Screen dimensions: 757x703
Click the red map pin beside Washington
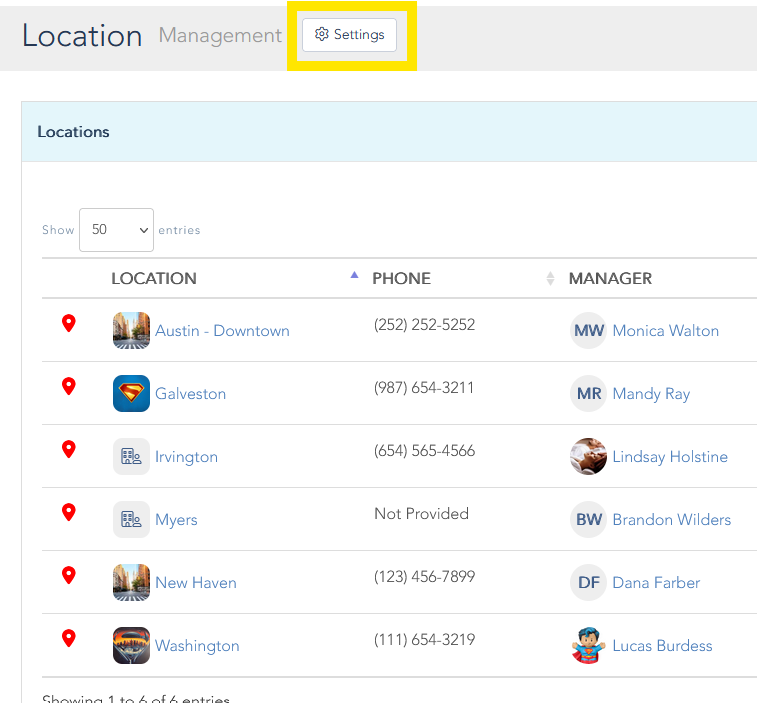(x=69, y=638)
